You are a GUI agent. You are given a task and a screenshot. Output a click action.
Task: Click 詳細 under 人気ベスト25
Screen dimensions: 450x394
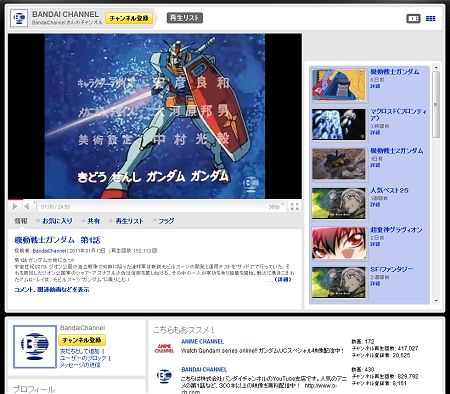[x=375, y=205]
